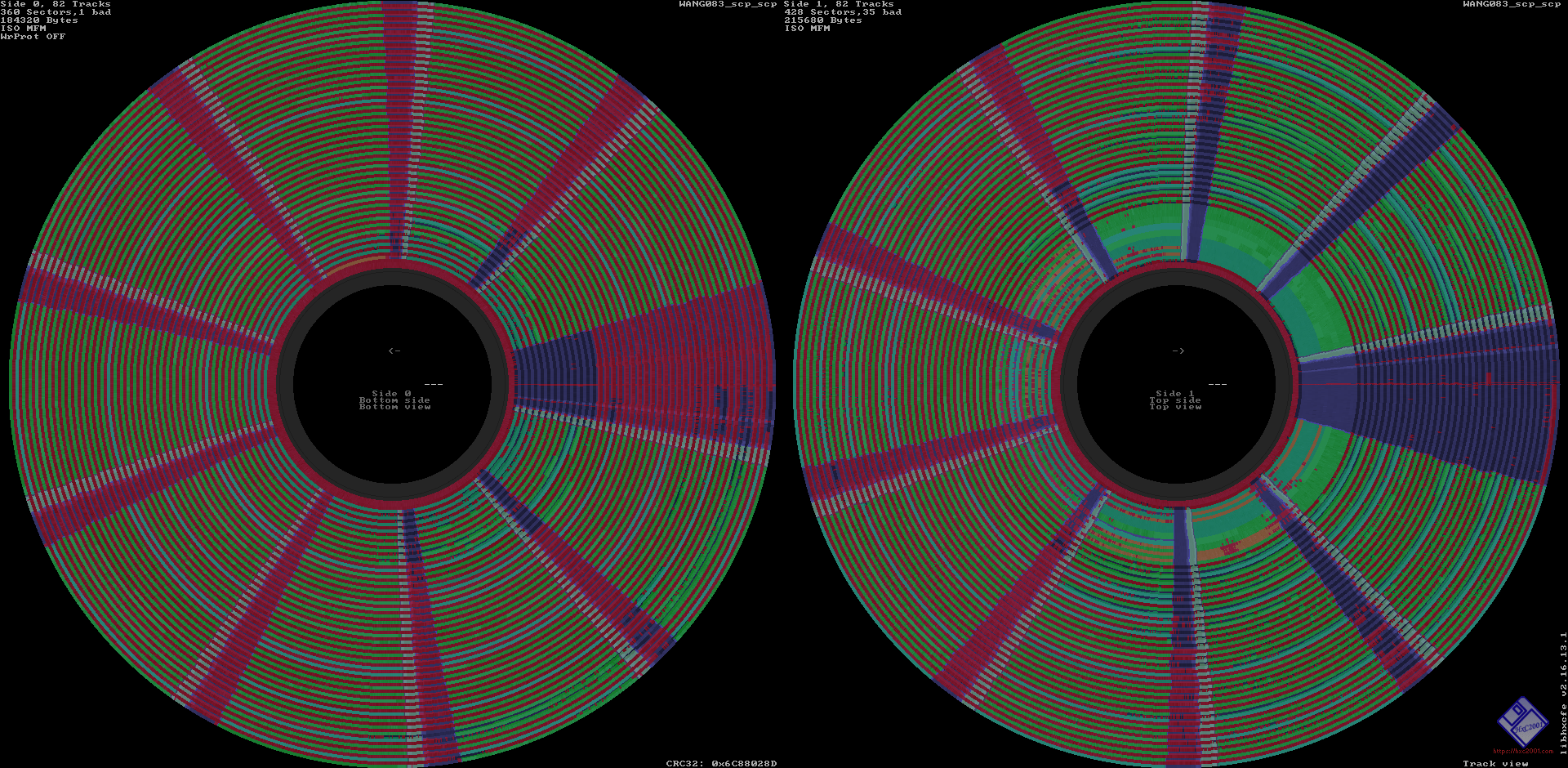This screenshot has height=768, width=1568.
Task: Click the 'libhxcfe v2.16.13.1' version text
Action: point(1563,692)
